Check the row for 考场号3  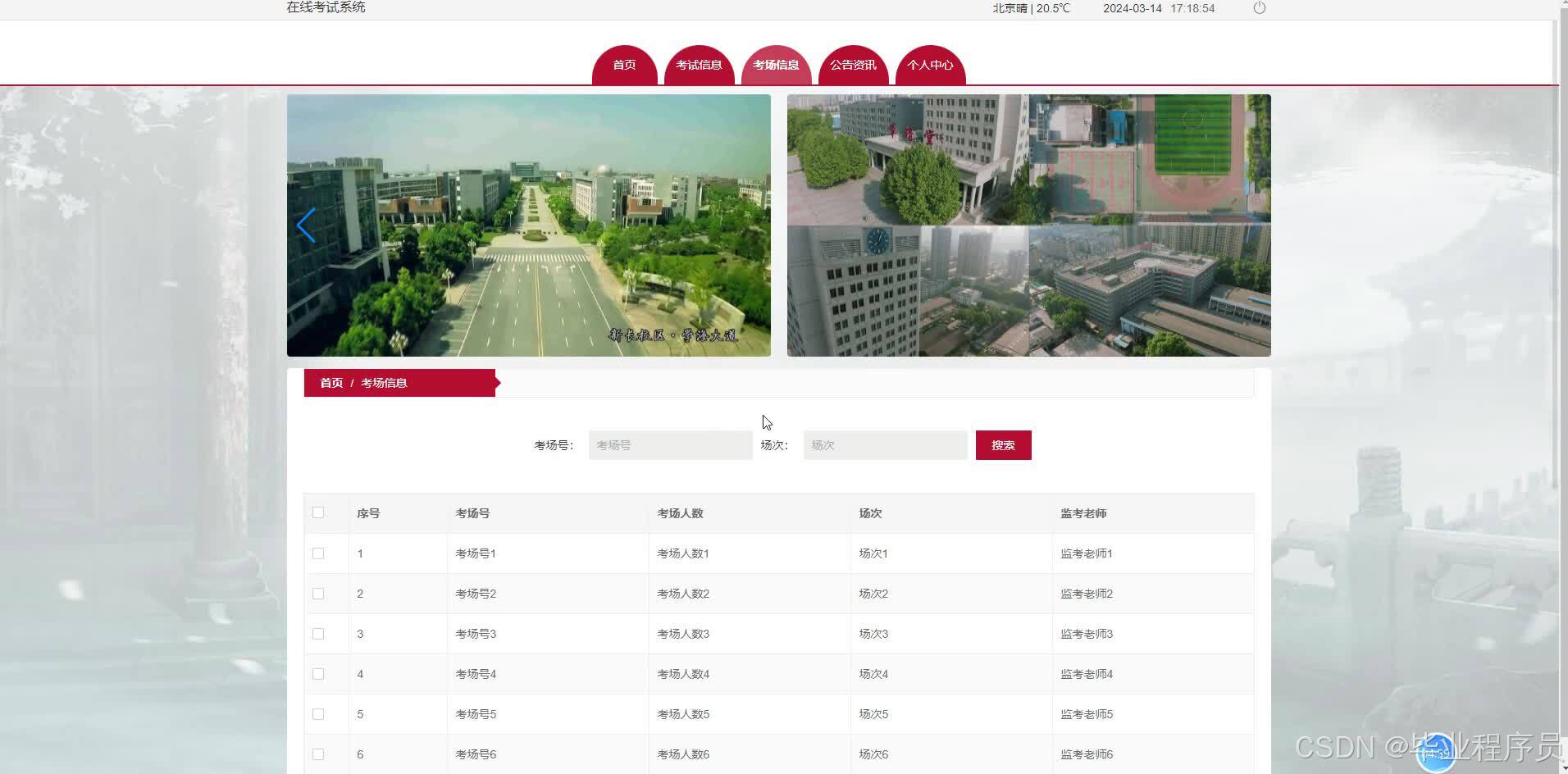coord(318,634)
